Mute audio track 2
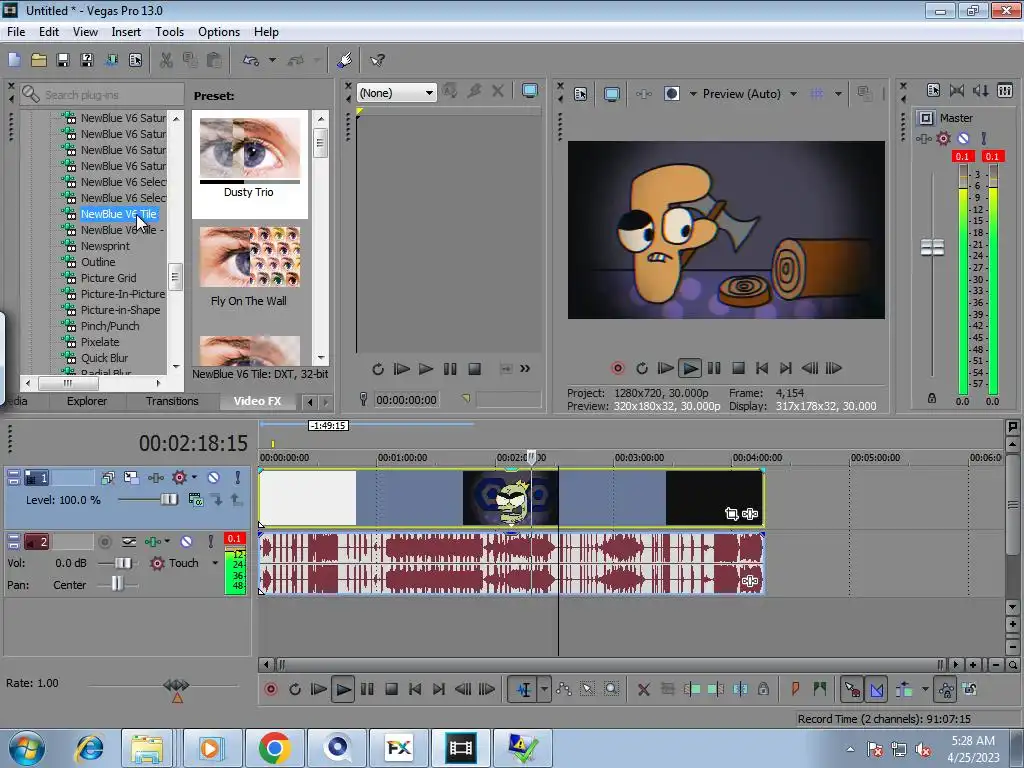 tap(186, 541)
